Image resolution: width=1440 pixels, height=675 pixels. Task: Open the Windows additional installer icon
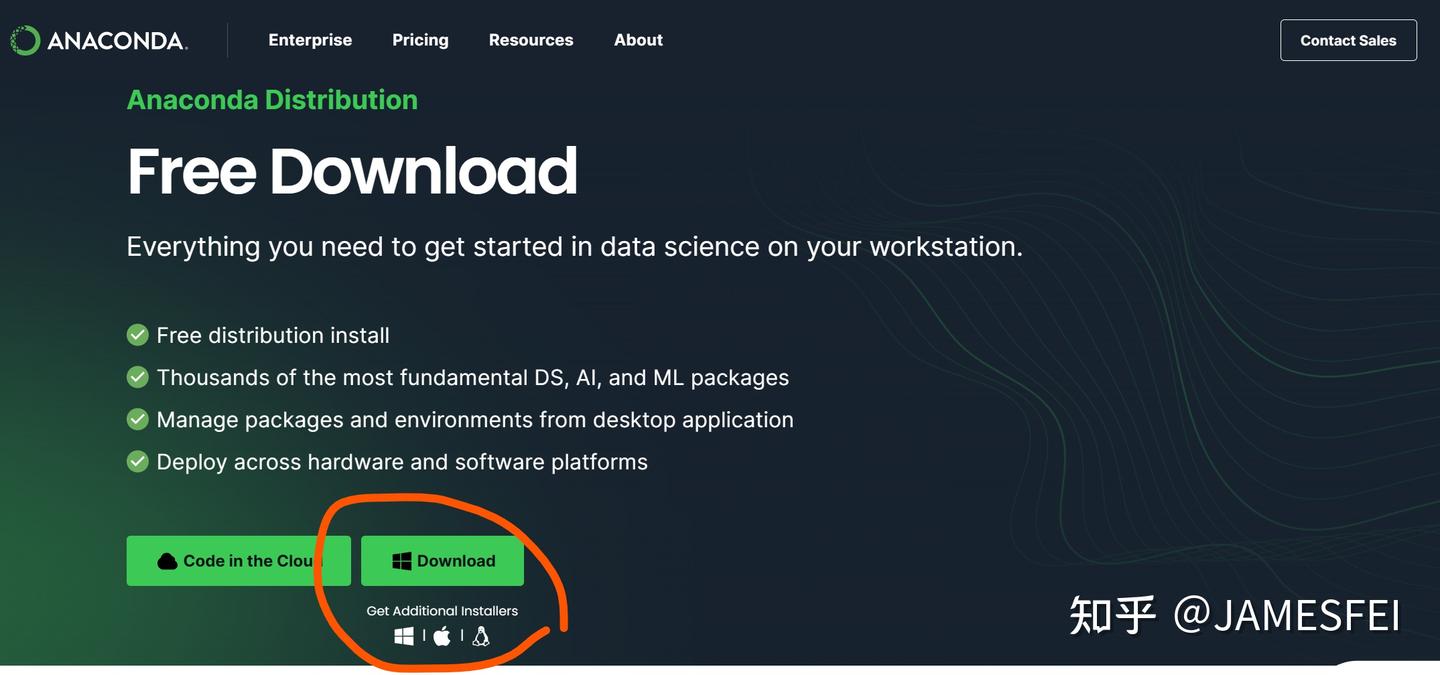[x=404, y=636]
